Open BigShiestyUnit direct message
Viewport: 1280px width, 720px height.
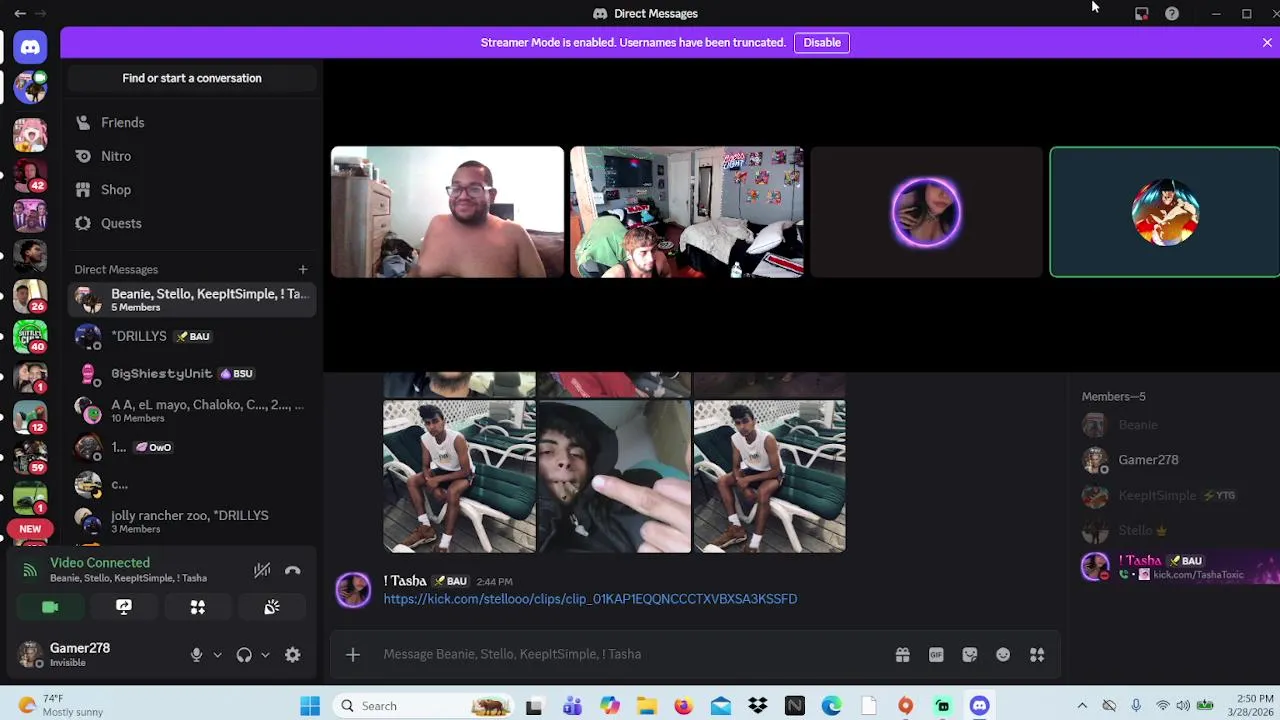coord(192,373)
